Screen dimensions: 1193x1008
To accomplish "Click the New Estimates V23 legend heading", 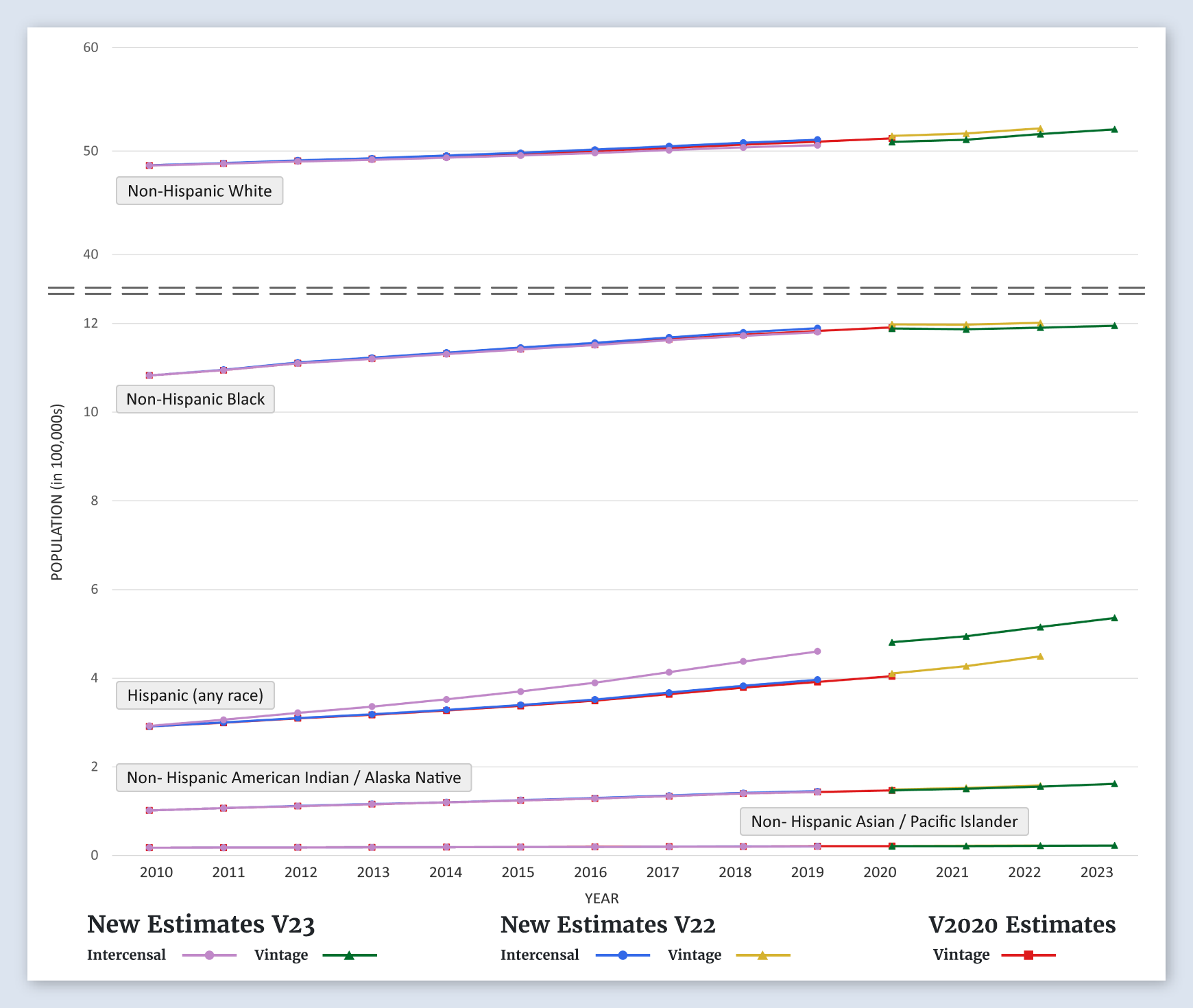I will click(x=201, y=924).
